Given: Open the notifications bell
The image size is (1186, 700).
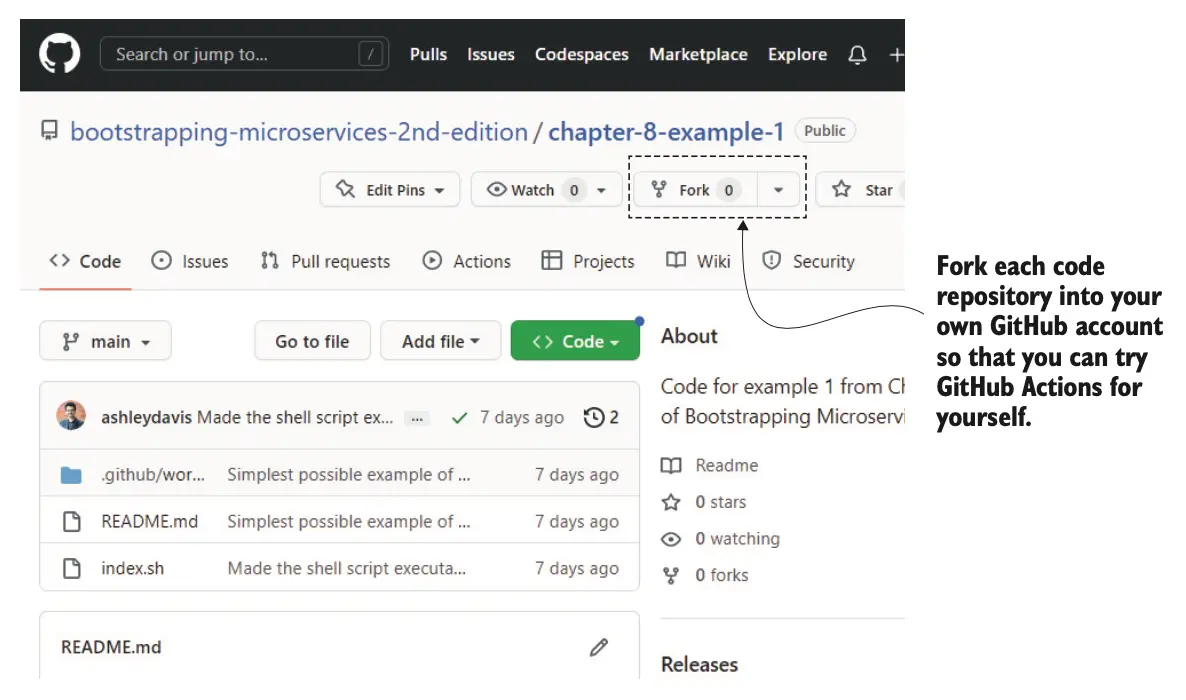Looking at the screenshot, I should [x=857, y=55].
